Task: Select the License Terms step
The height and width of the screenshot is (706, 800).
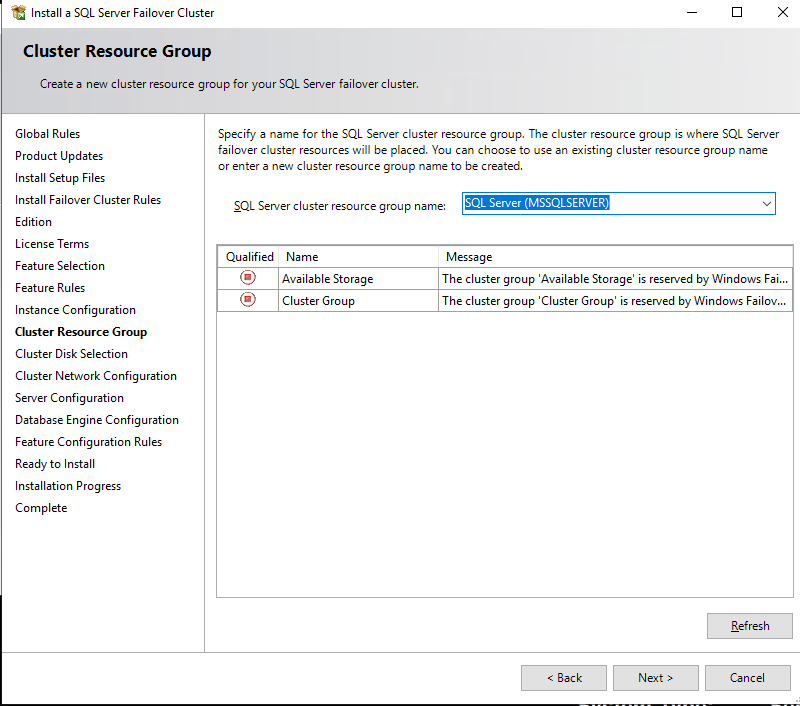Action: coord(52,243)
